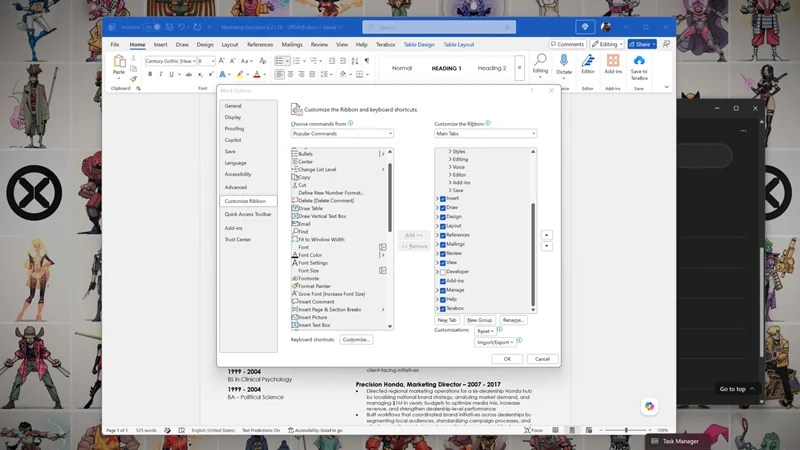
Task: Click the zoom slider in status bar
Action: pyautogui.click(x=626, y=430)
